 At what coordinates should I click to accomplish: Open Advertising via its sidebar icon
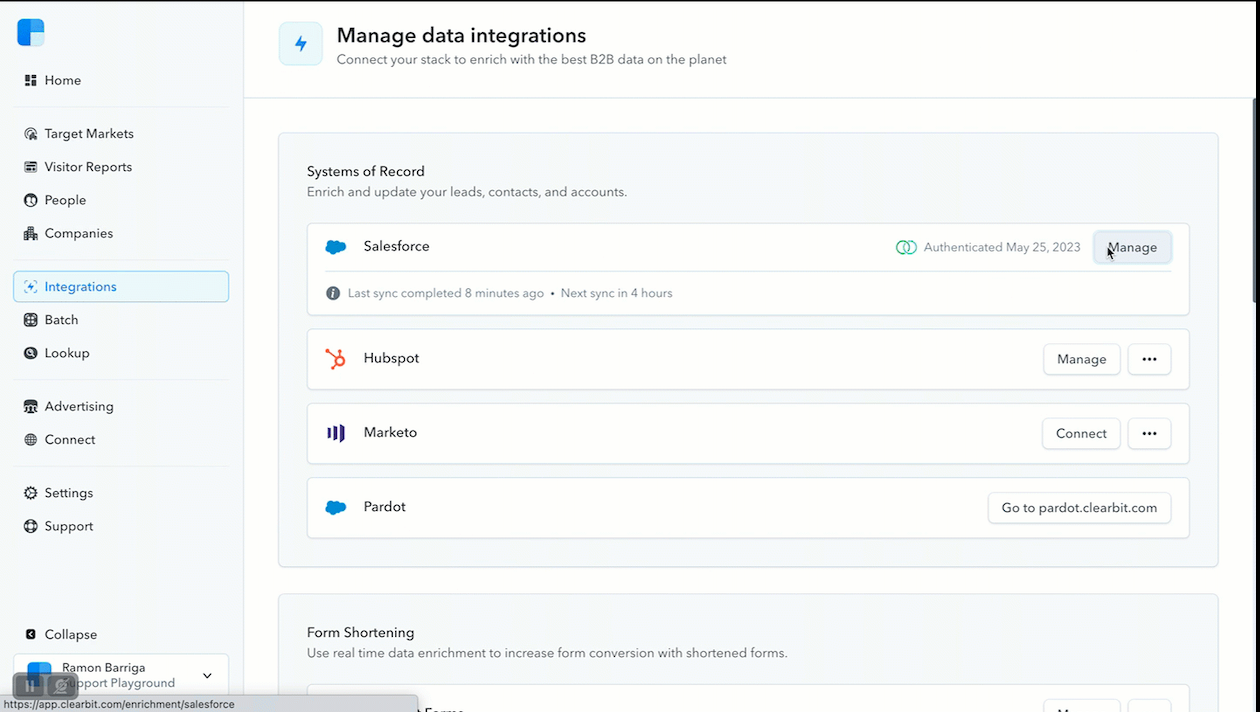pos(31,407)
